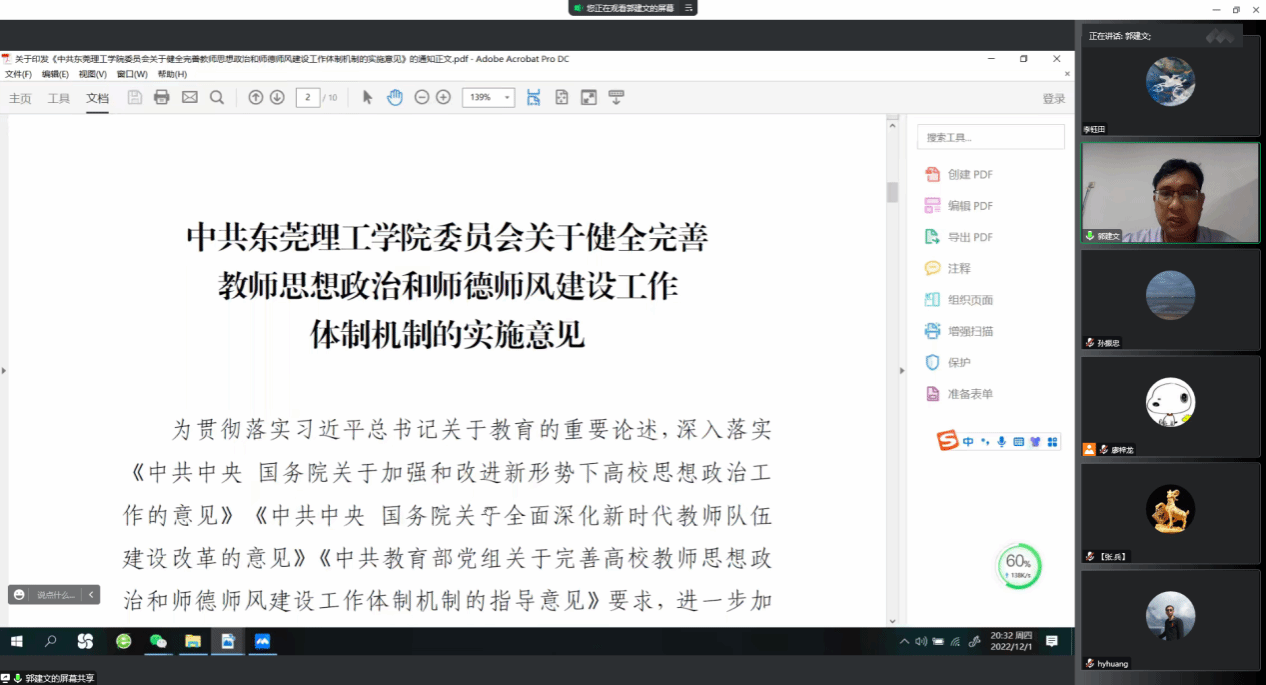Open the 注释 comment tool
This screenshot has height=685, width=1266.
click(958, 268)
